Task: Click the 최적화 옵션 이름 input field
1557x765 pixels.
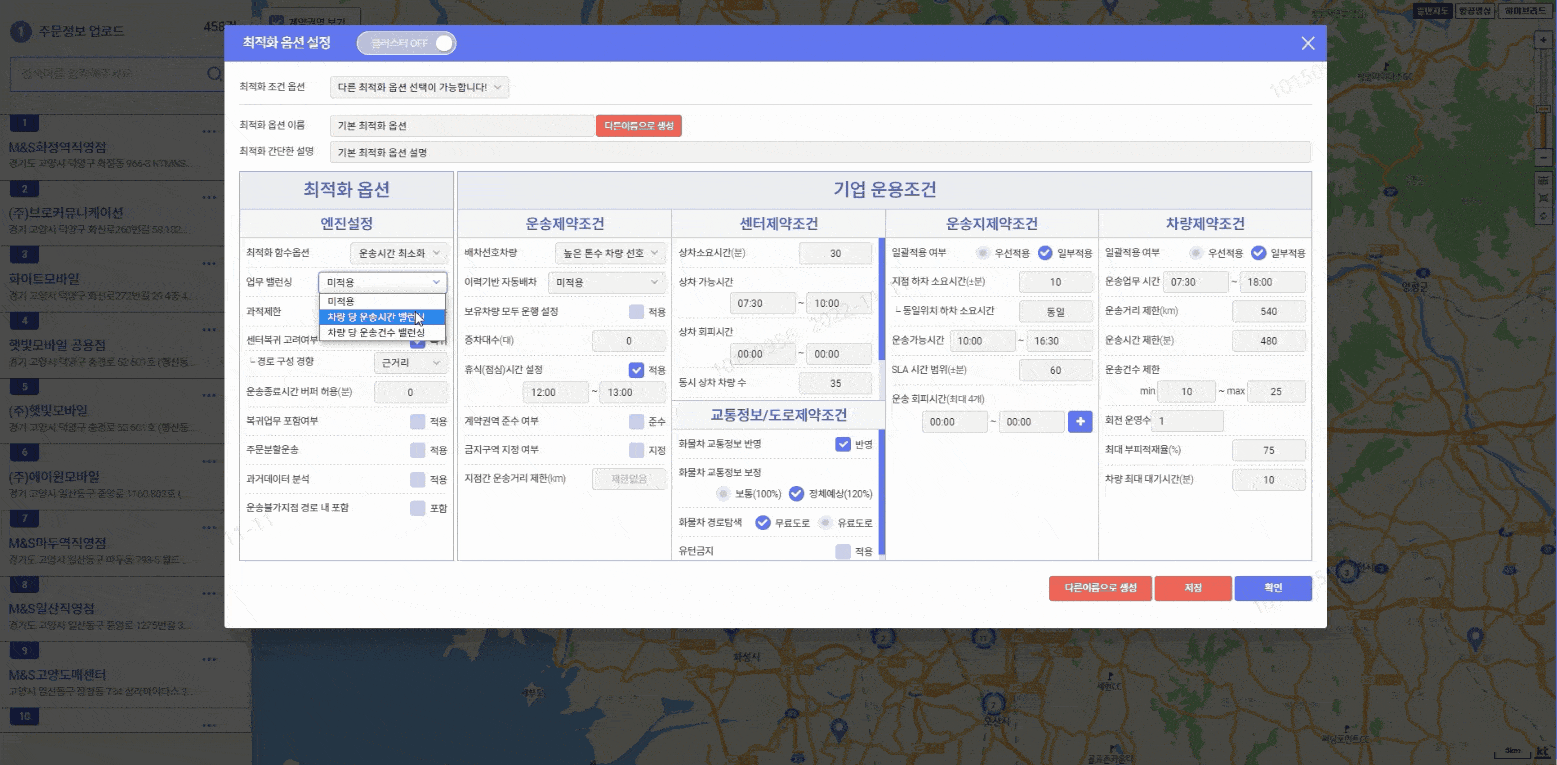Action: click(462, 126)
